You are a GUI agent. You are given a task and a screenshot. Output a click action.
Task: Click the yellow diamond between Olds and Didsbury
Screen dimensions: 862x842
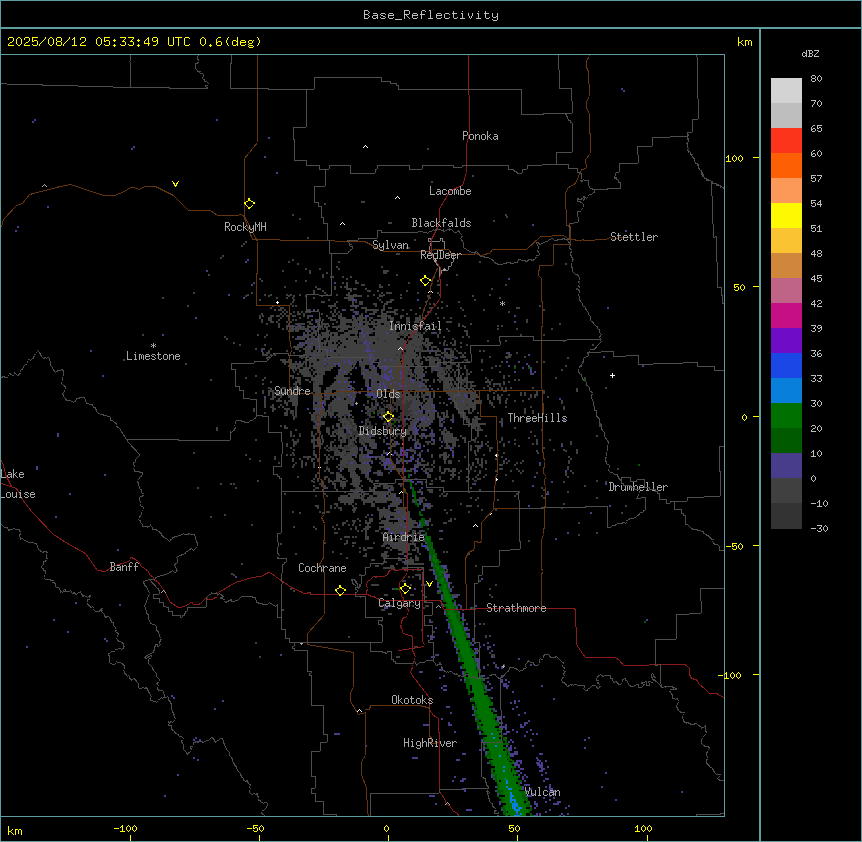(x=388, y=416)
